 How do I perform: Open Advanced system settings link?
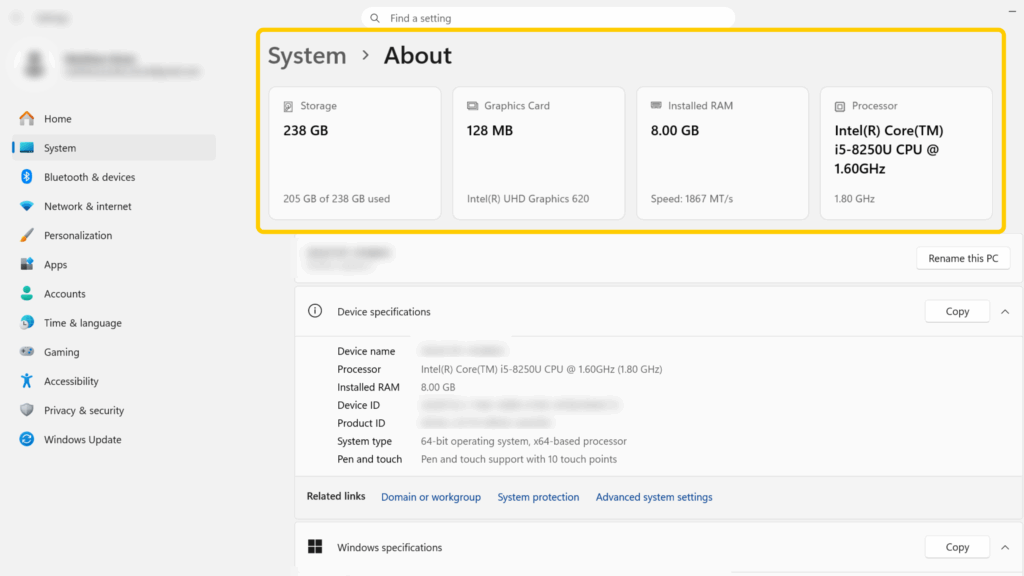(x=653, y=497)
